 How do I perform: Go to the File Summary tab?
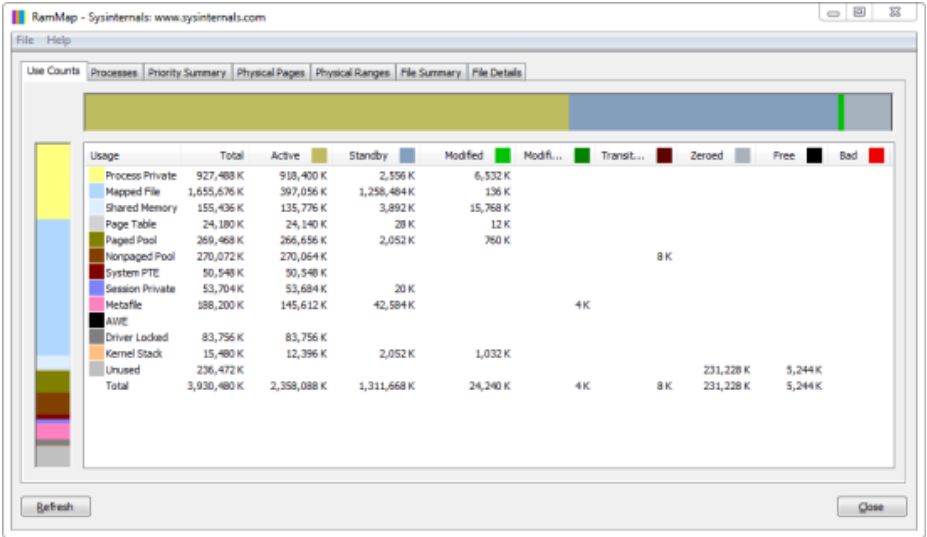(x=431, y=73)
